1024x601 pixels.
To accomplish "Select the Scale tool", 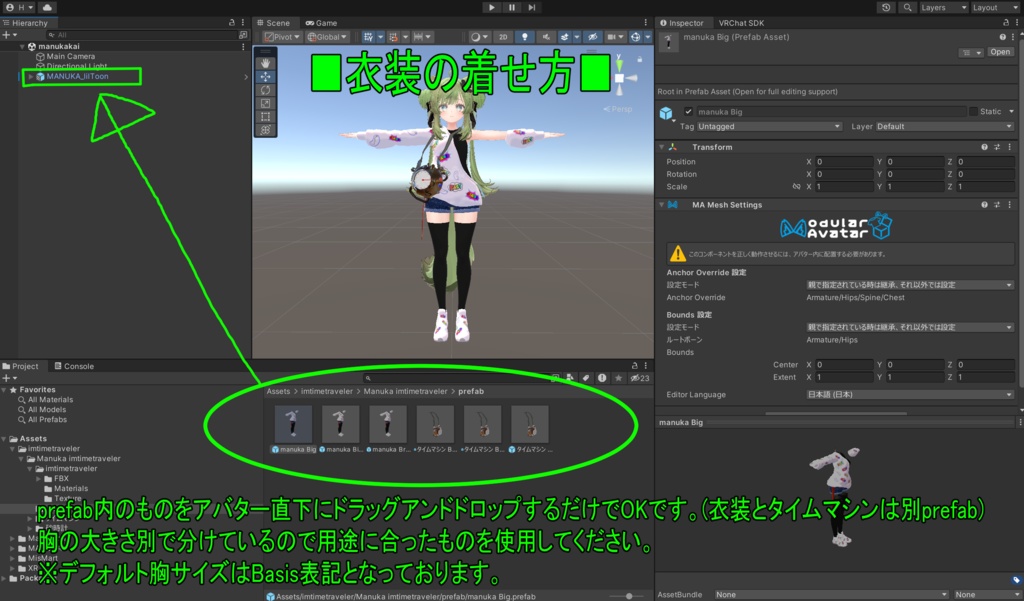I will [265, 103].
